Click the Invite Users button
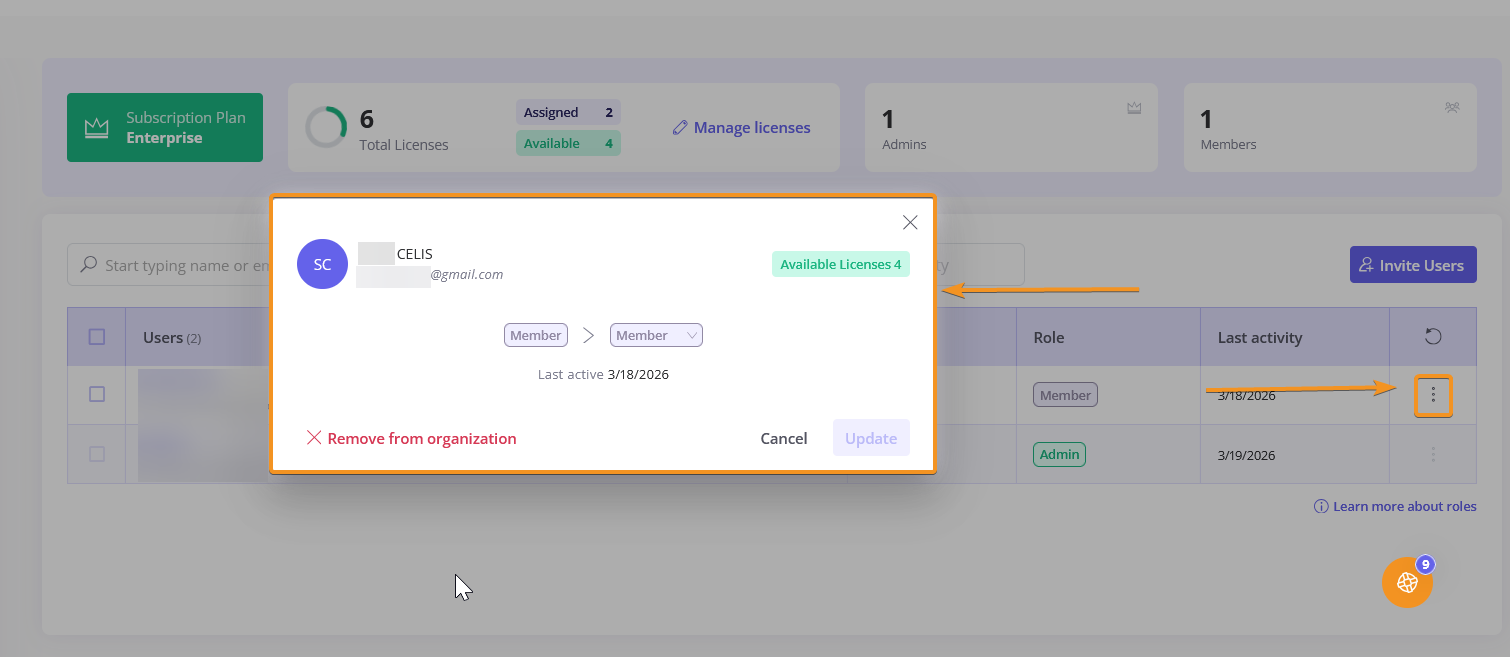Viewport: 1510px width, 657px height. [x=1412, y=265]
